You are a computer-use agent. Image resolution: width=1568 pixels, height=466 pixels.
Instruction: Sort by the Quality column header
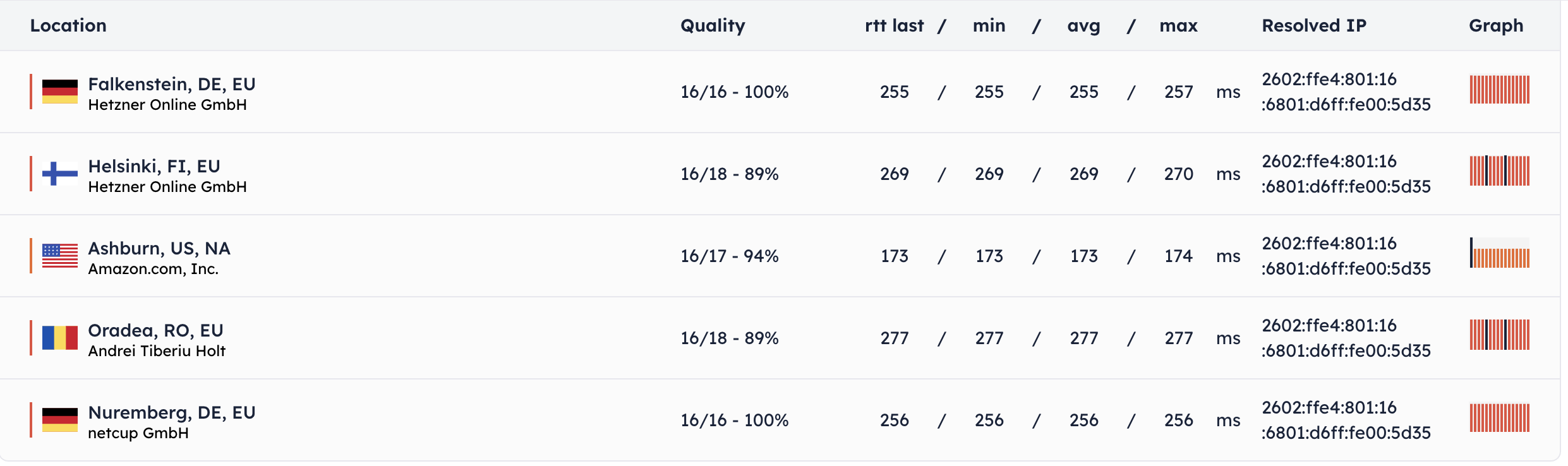coord(713,26)
